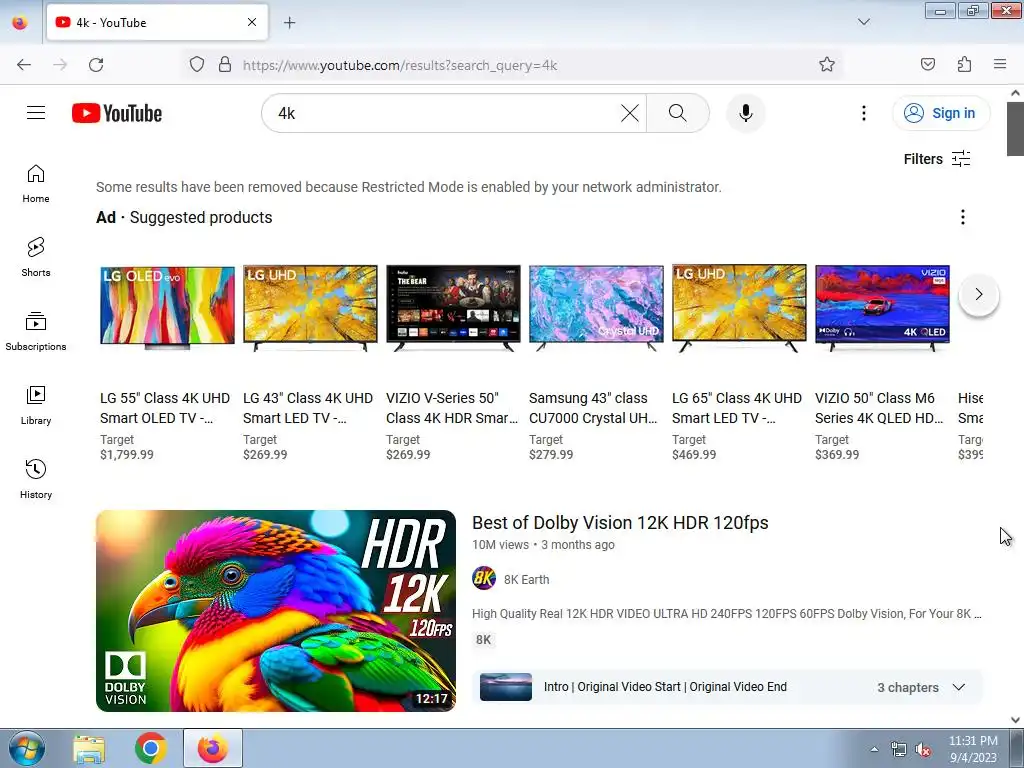Open Firefox extensions puzzle icon

click(x=964, y=65)
